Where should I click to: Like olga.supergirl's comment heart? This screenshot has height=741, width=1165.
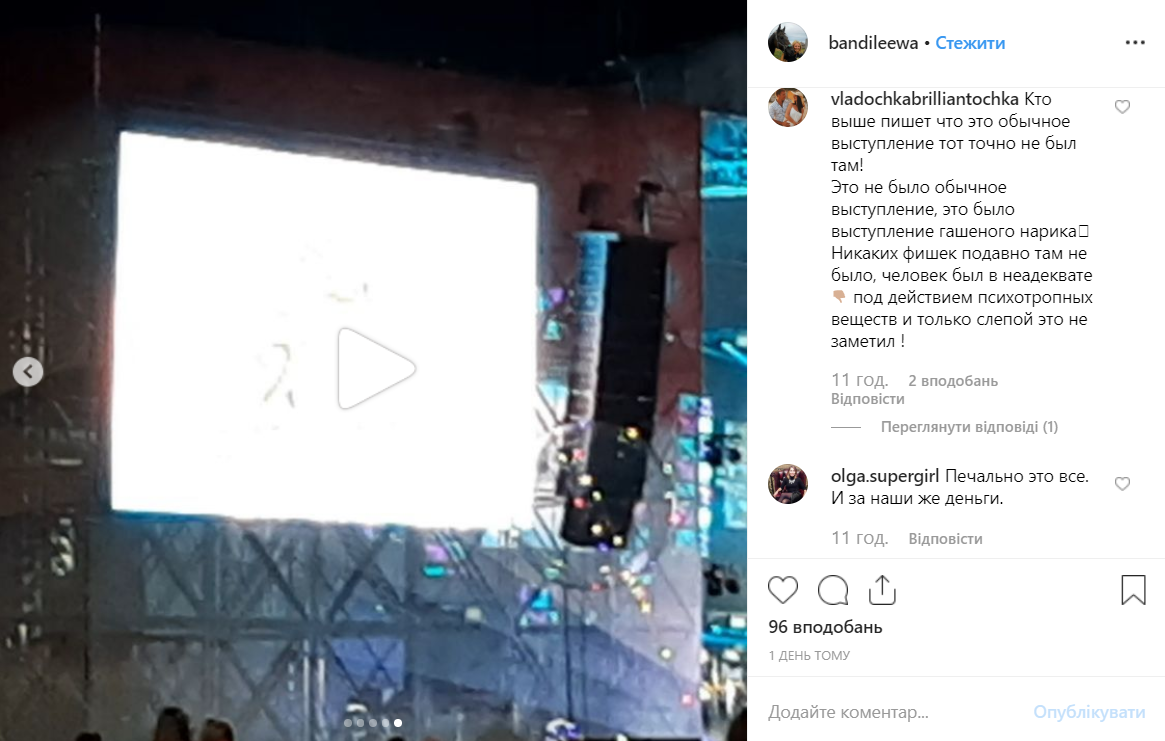tap(1122, 484)
